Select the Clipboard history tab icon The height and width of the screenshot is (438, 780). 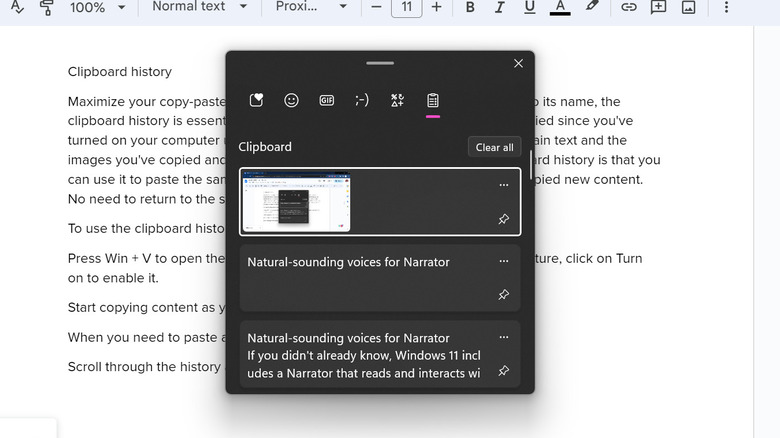433,100
